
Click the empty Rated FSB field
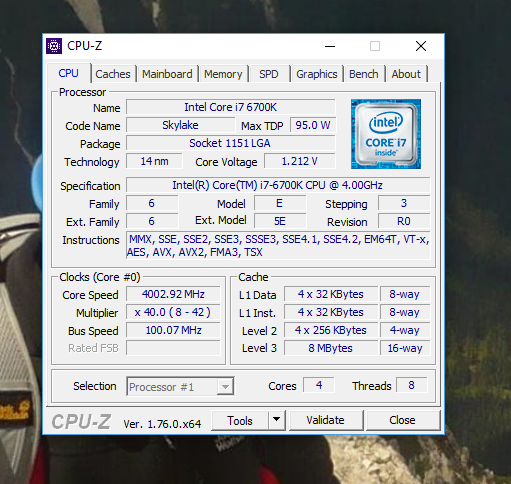pyautogui.click(x=173, y=348)
